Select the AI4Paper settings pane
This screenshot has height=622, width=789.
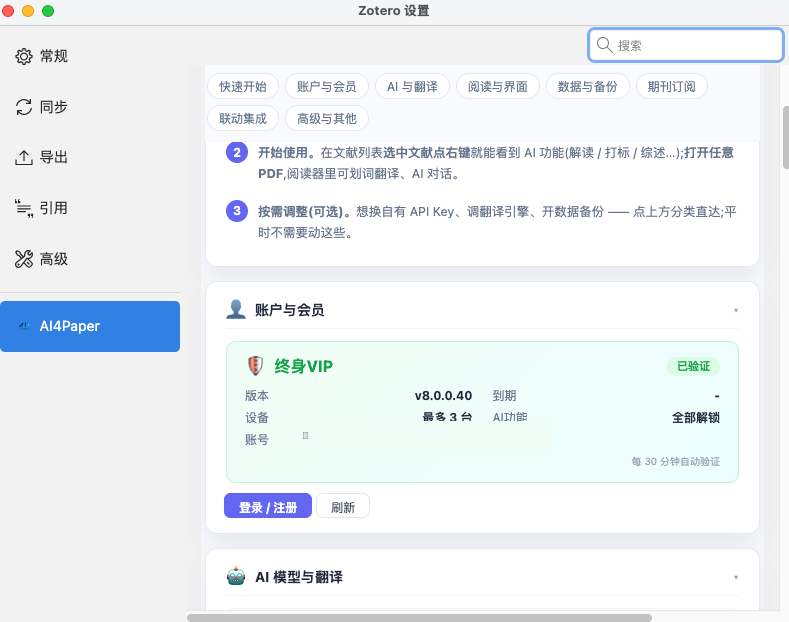pos(90,326)
